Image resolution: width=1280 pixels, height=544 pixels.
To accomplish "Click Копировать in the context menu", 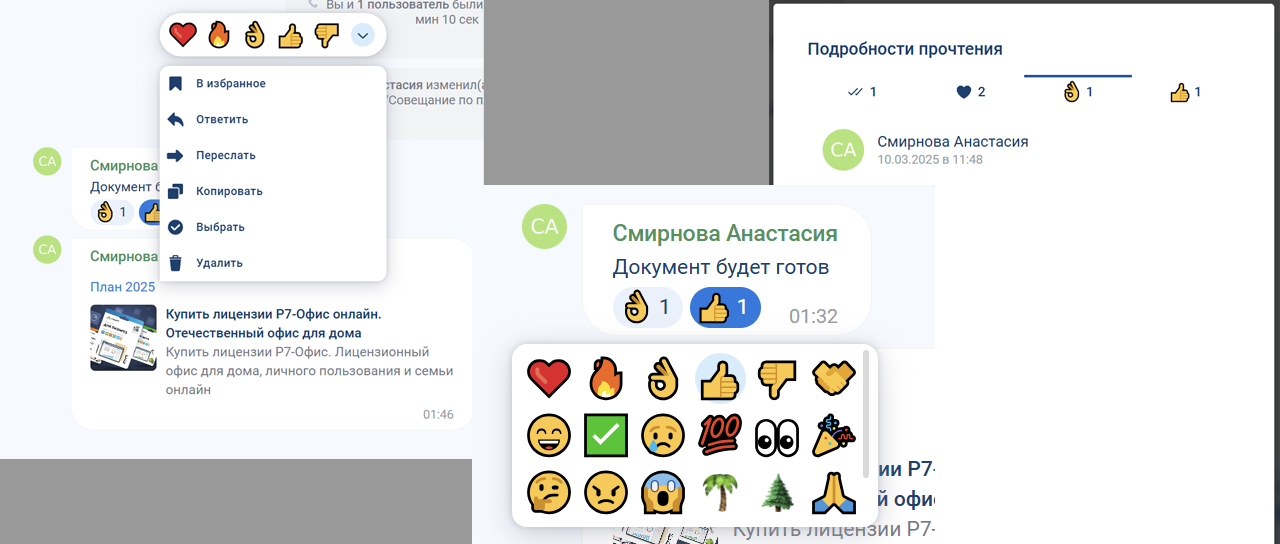I will click(228, 191).
